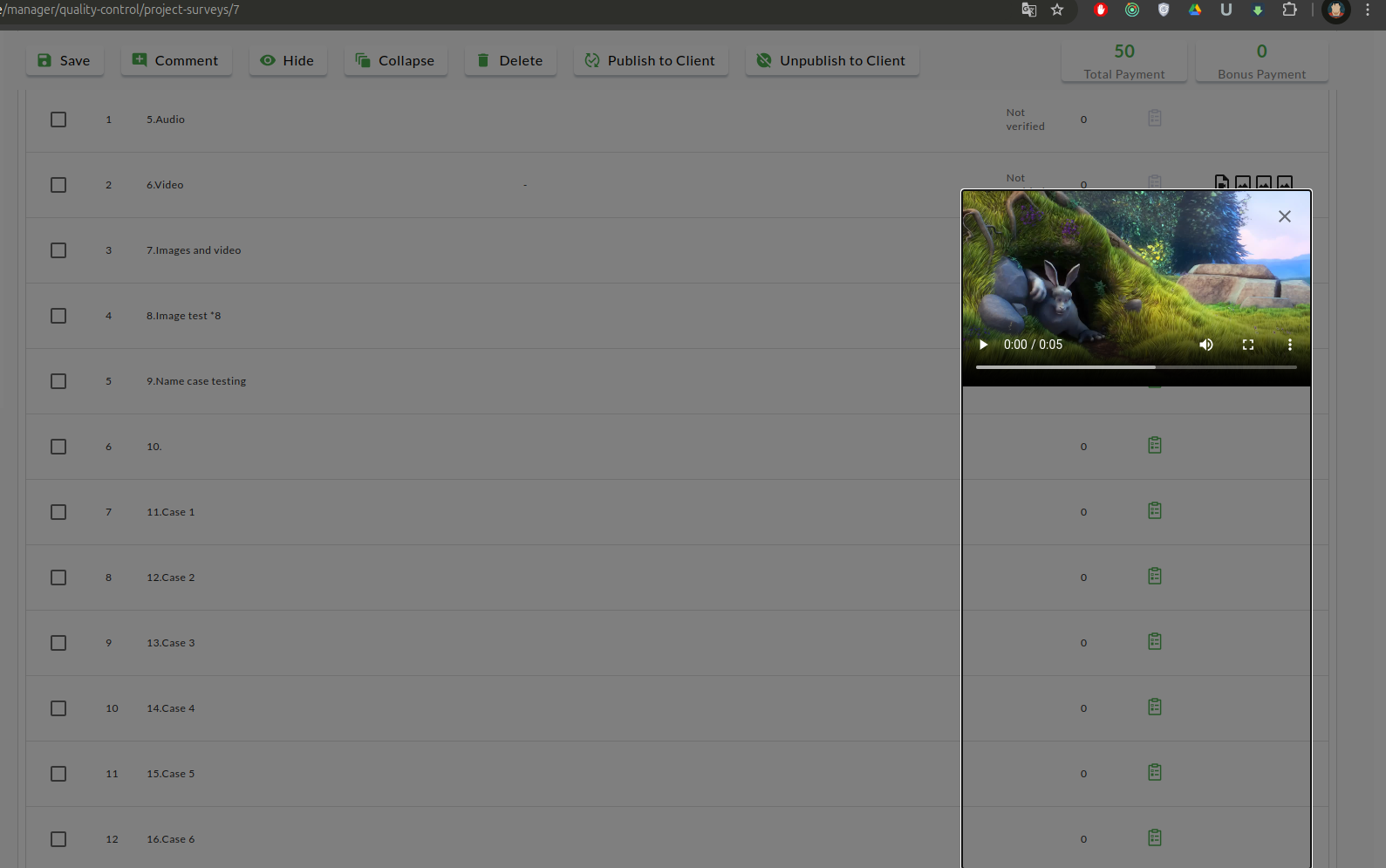Tick checkbox for 5.Audio row
Image resolution: width=1386 pixels, height=868 pixels.
(x=58, y=120)
